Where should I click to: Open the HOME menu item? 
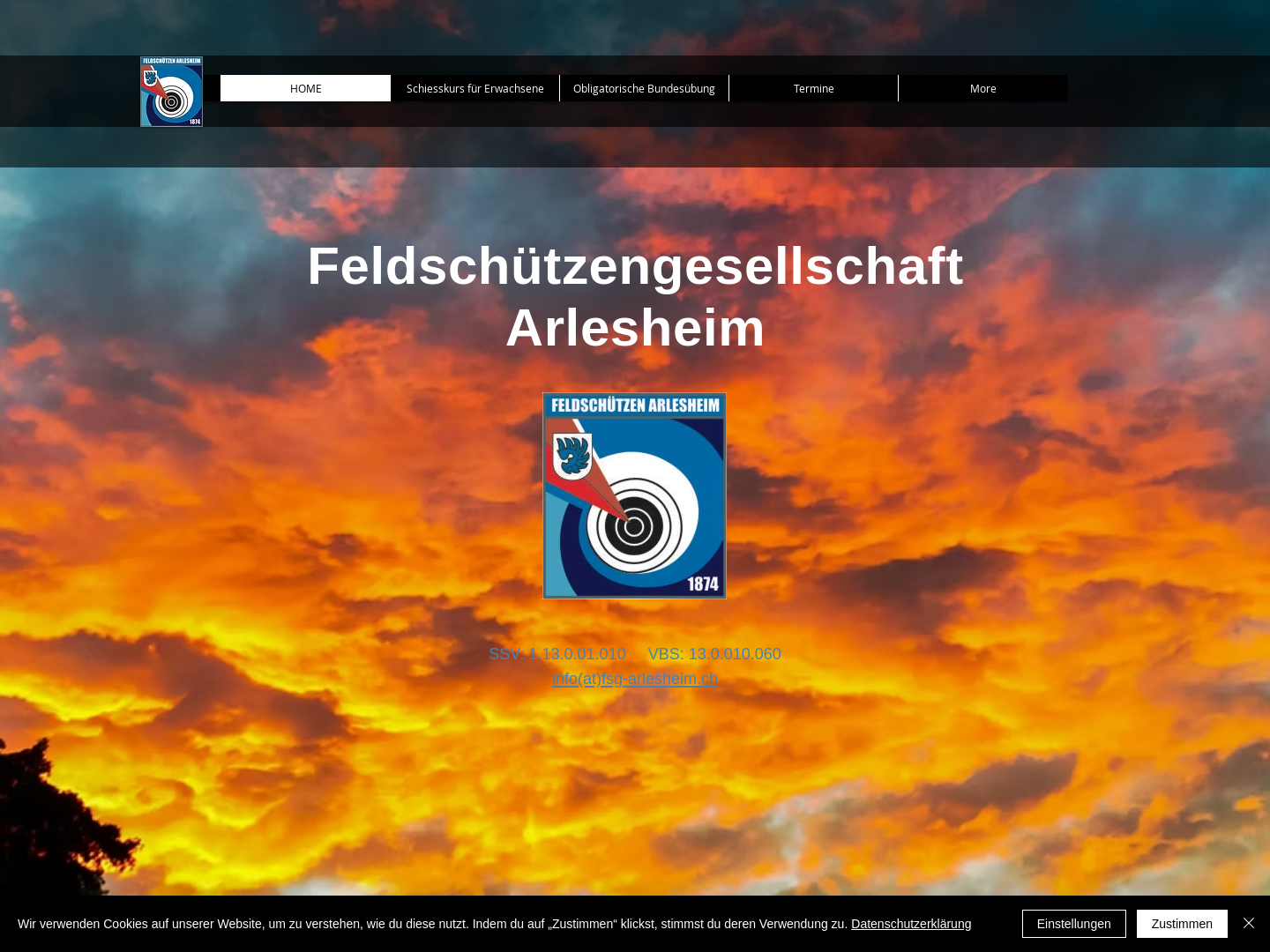305,88
